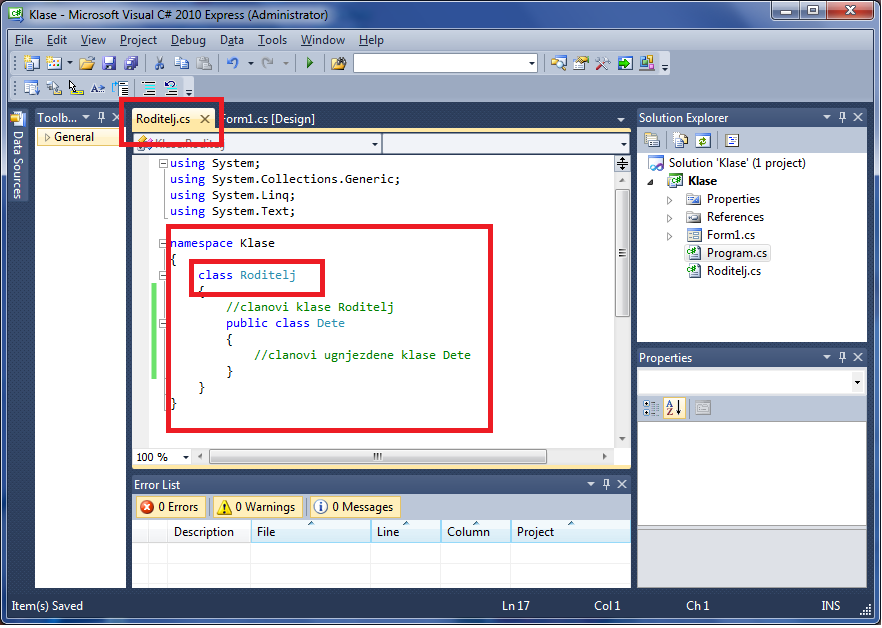Sort the Error List by the Line column header
The height and width of the screenshot is (628, 882).
[406, 532]
